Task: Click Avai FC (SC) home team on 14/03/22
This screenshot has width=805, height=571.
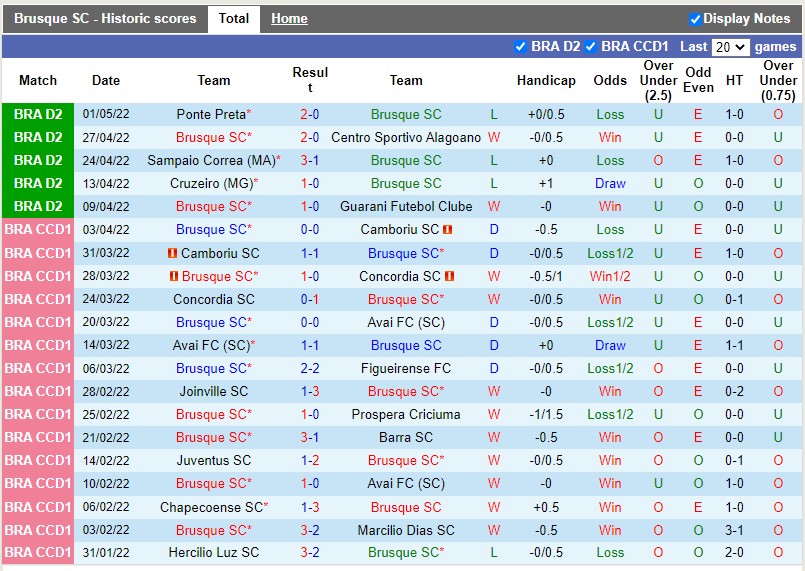Action: [211, 345]
